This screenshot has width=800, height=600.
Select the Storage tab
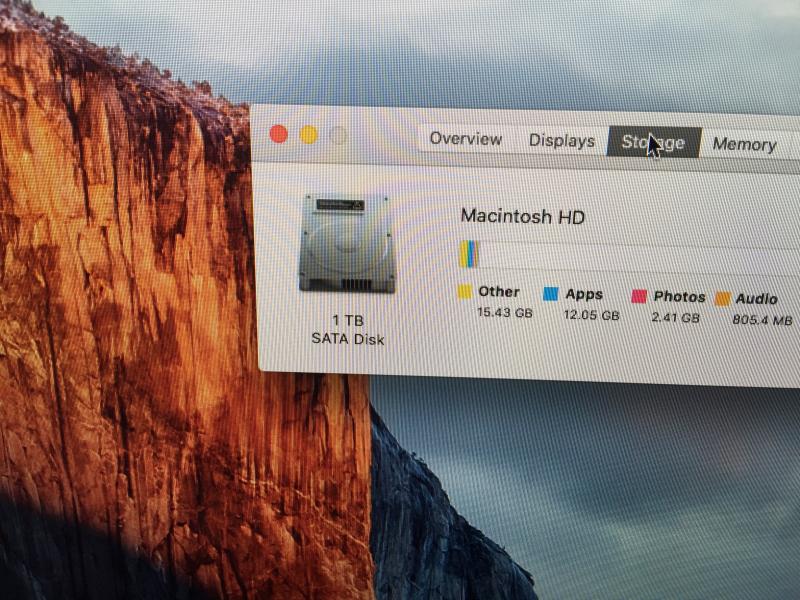coord(654,142)
